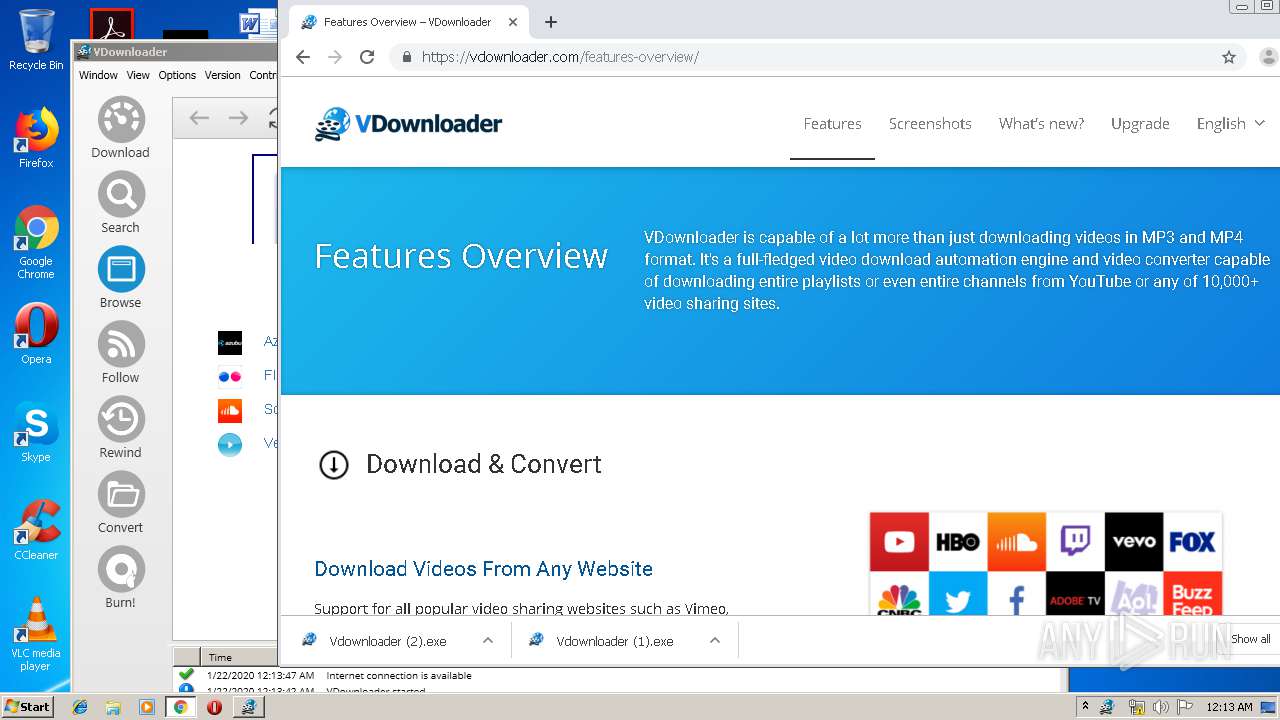The image size is (1280, 720).
Task: Click the SoundCloud icon in VDownloader list
Action: [x=230, y=410]
